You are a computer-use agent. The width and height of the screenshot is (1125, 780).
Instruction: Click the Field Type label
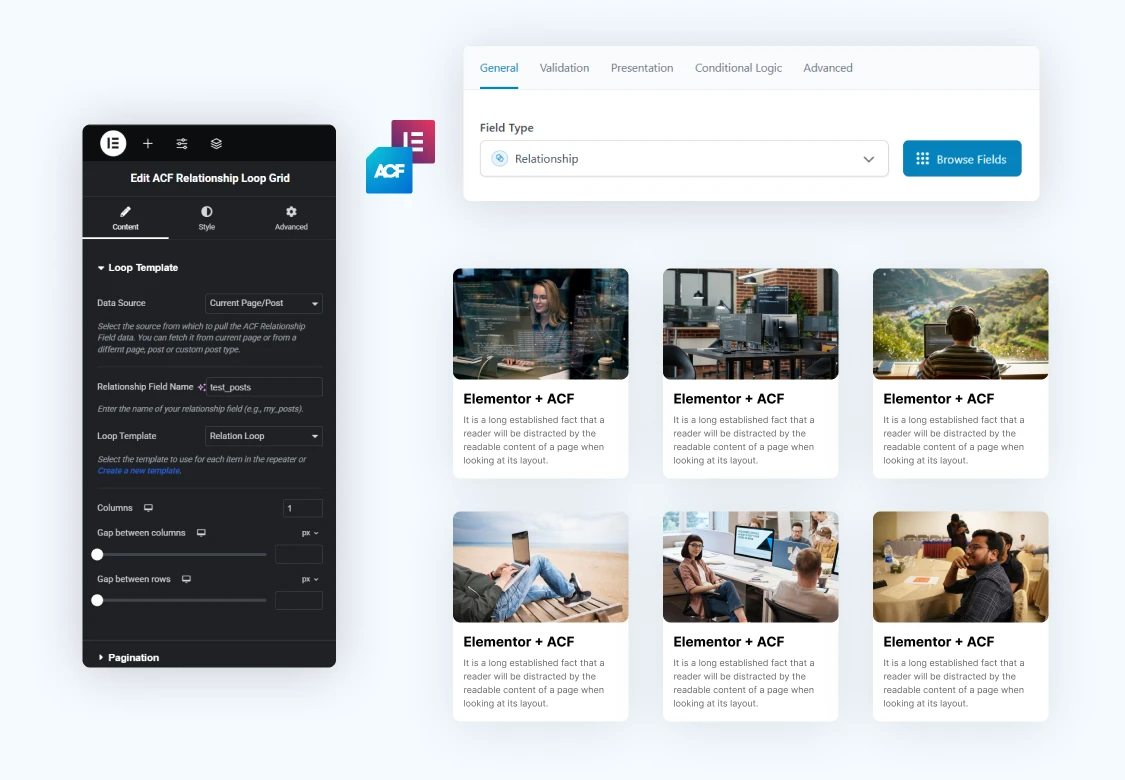[x=507, y=128]
